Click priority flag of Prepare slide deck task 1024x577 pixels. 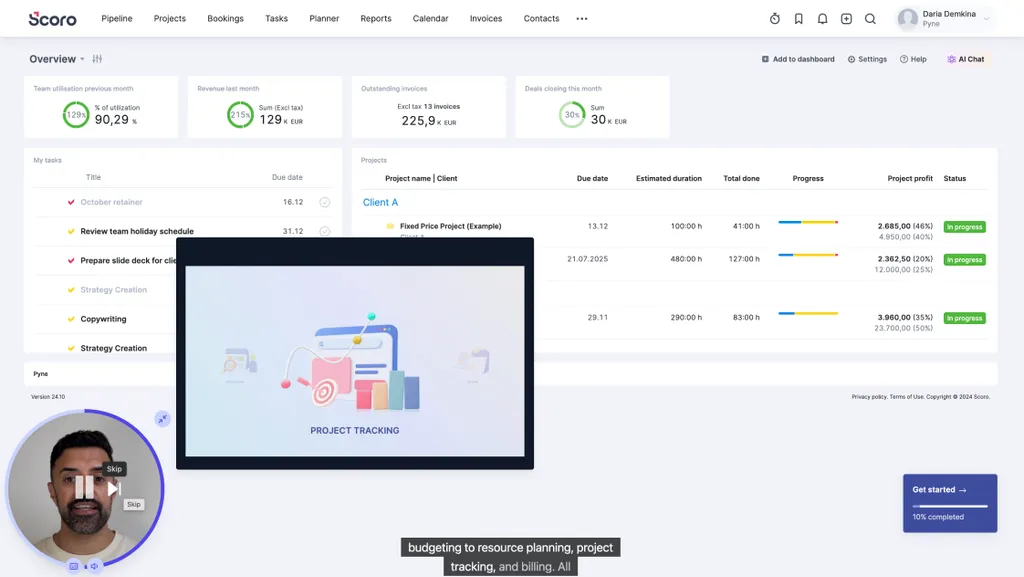coord(71,260)
